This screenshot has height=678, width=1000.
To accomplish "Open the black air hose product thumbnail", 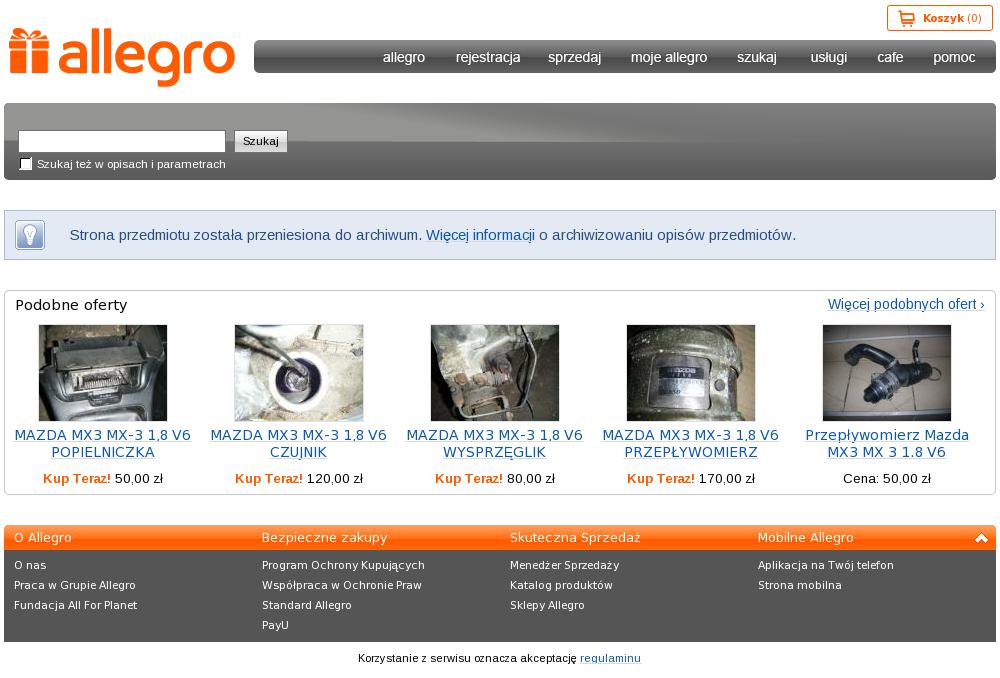I will (886, 372).
